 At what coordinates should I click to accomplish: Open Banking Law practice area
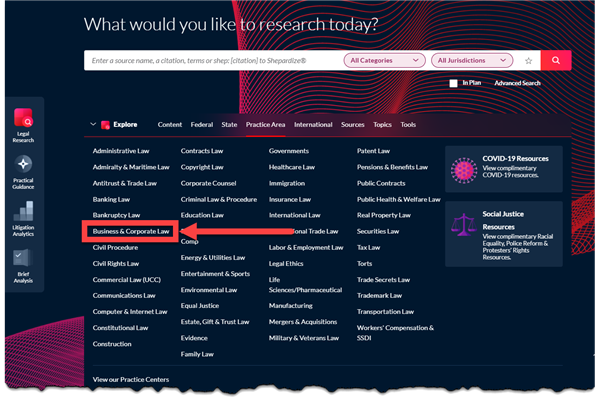click(111, 199)
